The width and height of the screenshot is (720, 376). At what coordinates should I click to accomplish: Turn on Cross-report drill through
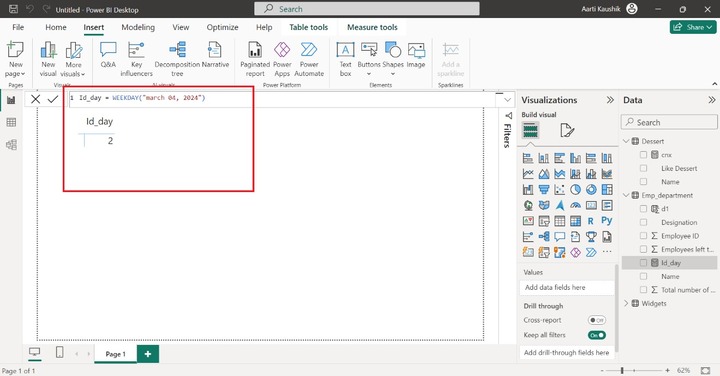596,320
